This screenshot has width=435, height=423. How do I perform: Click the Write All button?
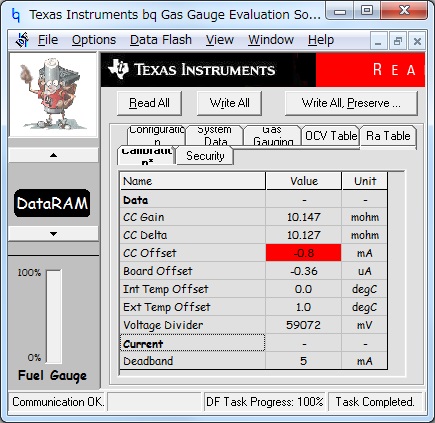[229, 103]
